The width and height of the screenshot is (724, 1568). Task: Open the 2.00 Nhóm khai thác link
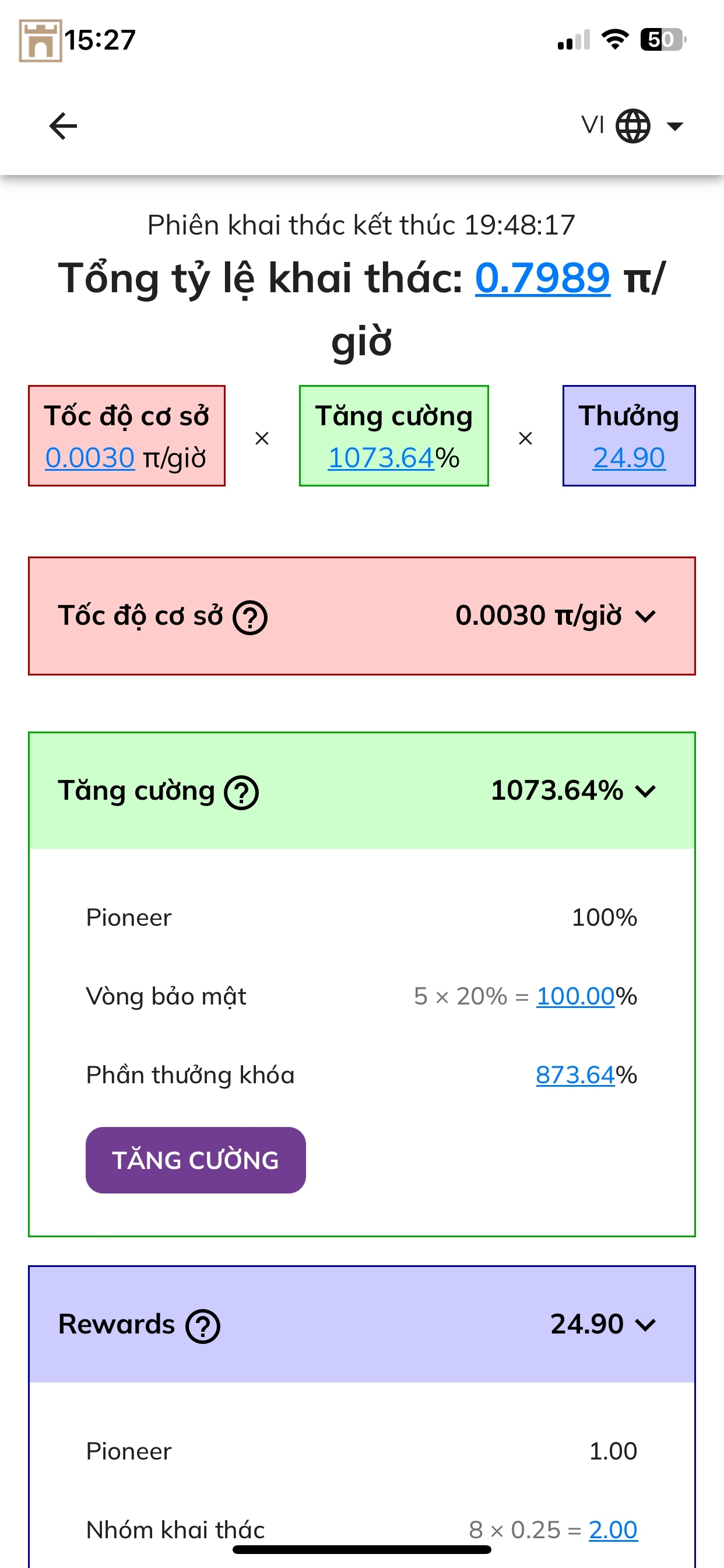coord(613,1529)
